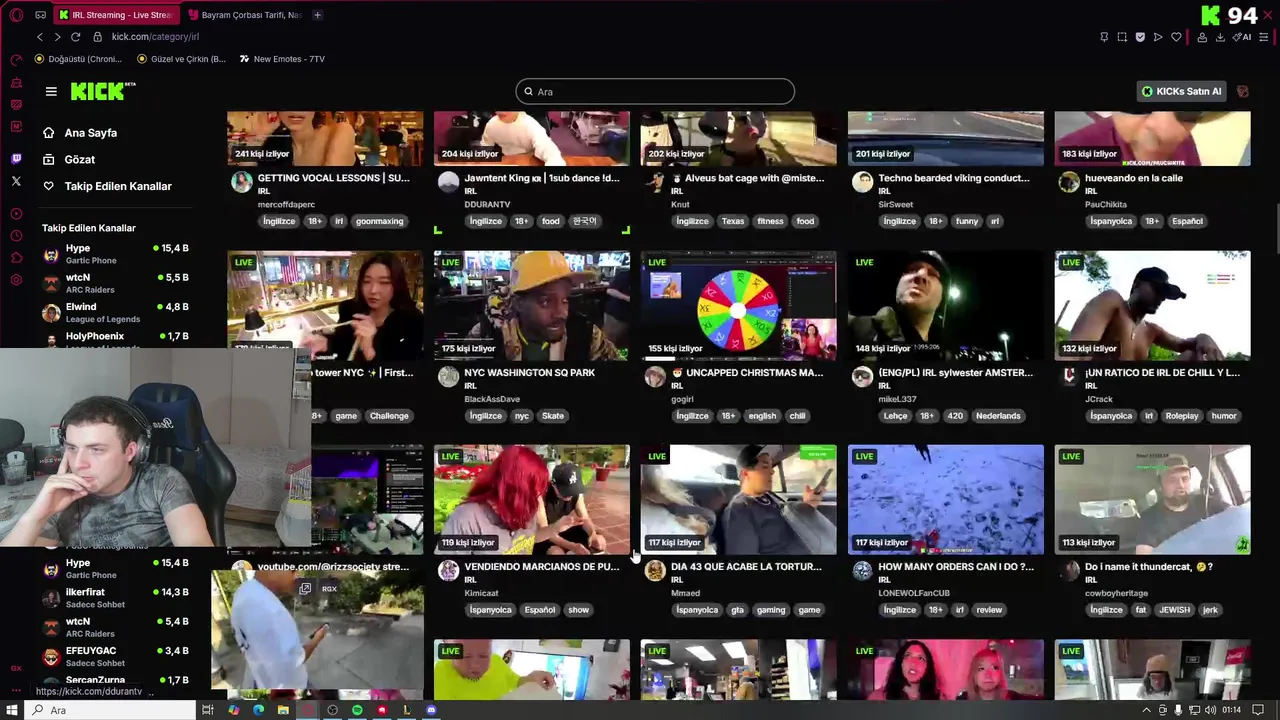This screenshot has width=1280, height=720.
Task: Open Hype Gartic Phone followed channel
Action: 116,254
